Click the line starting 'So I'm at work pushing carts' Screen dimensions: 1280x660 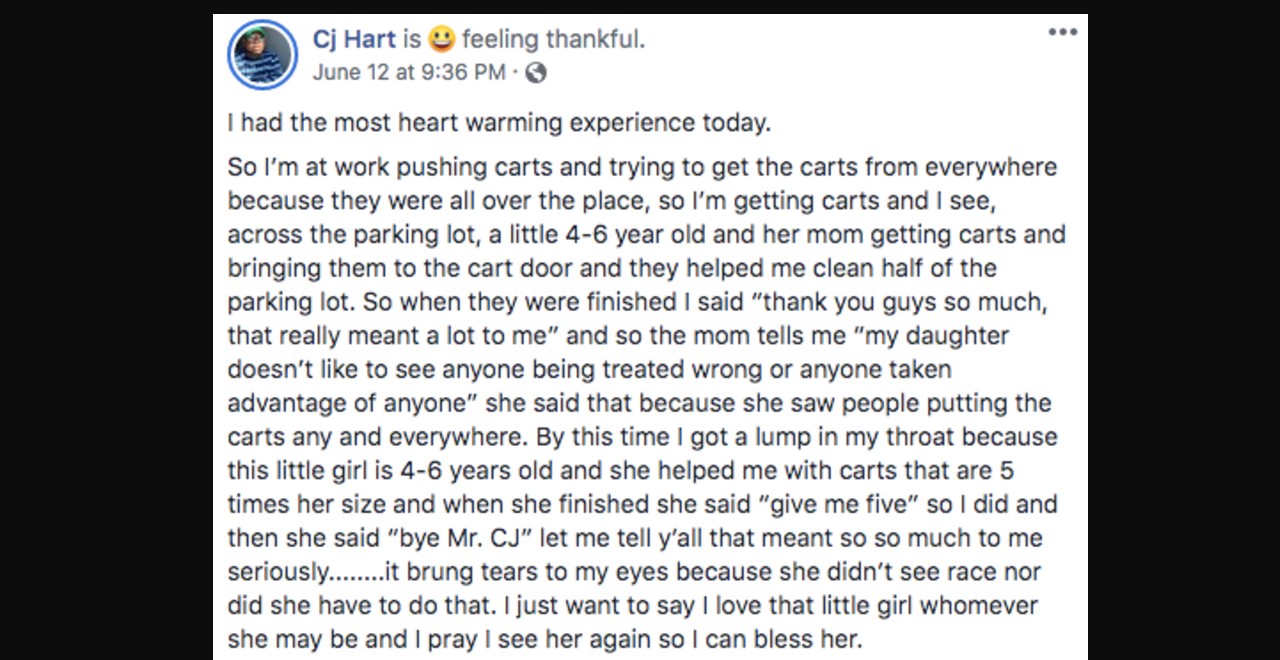(x=642, y=167)
